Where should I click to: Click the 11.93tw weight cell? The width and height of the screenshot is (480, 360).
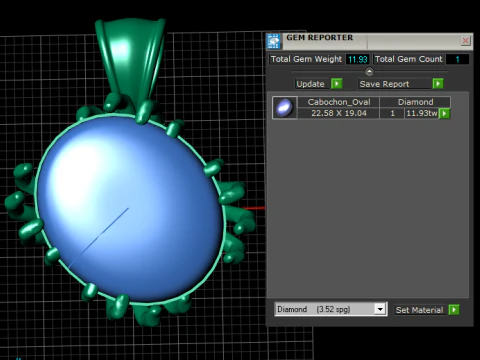[x=422, y=113]
